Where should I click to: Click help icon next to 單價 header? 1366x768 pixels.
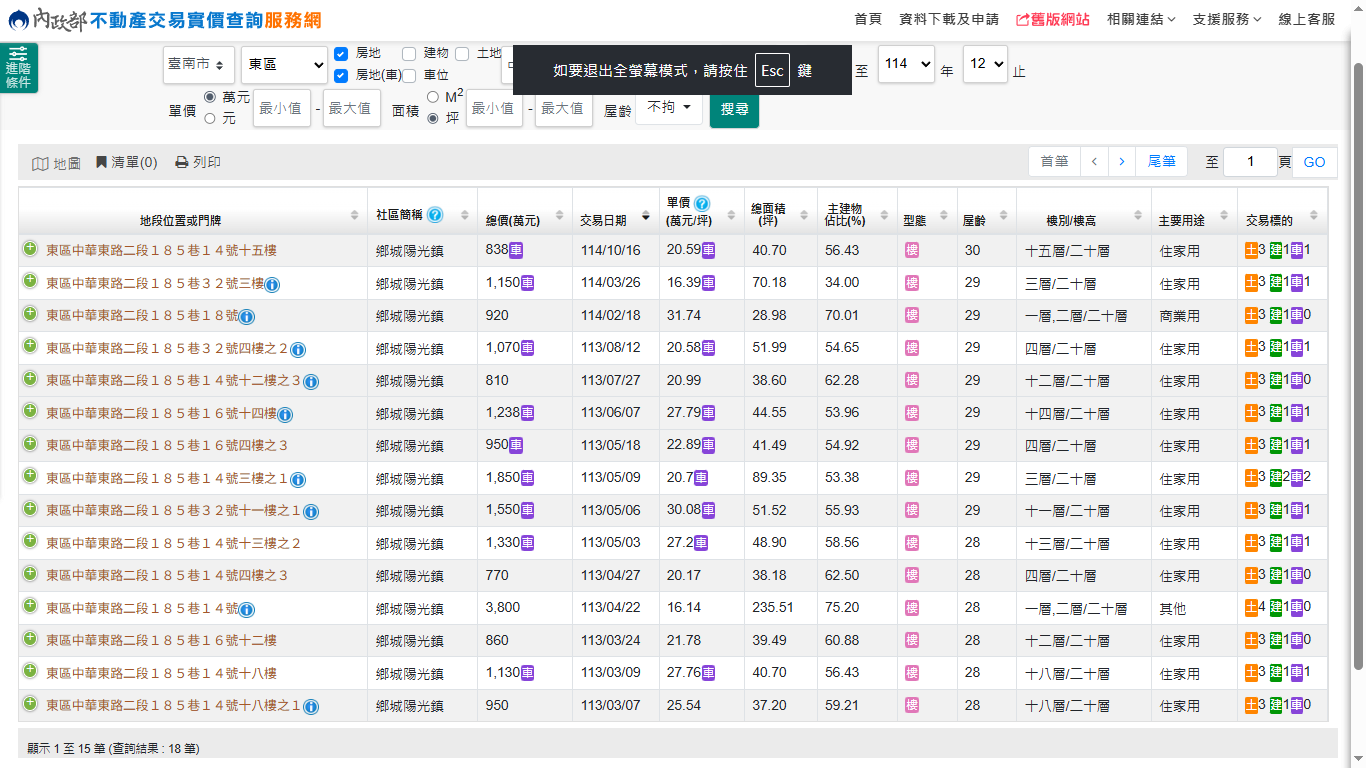[x=702, y=203]
